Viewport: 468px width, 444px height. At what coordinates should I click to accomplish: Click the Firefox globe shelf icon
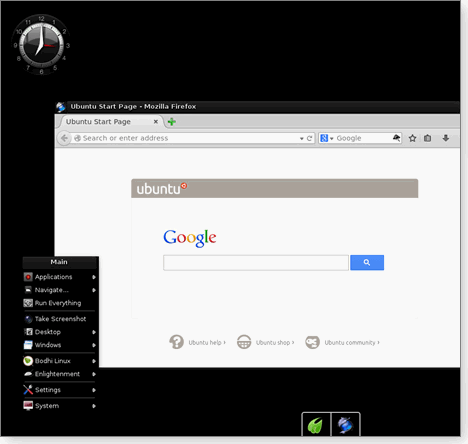346,425
